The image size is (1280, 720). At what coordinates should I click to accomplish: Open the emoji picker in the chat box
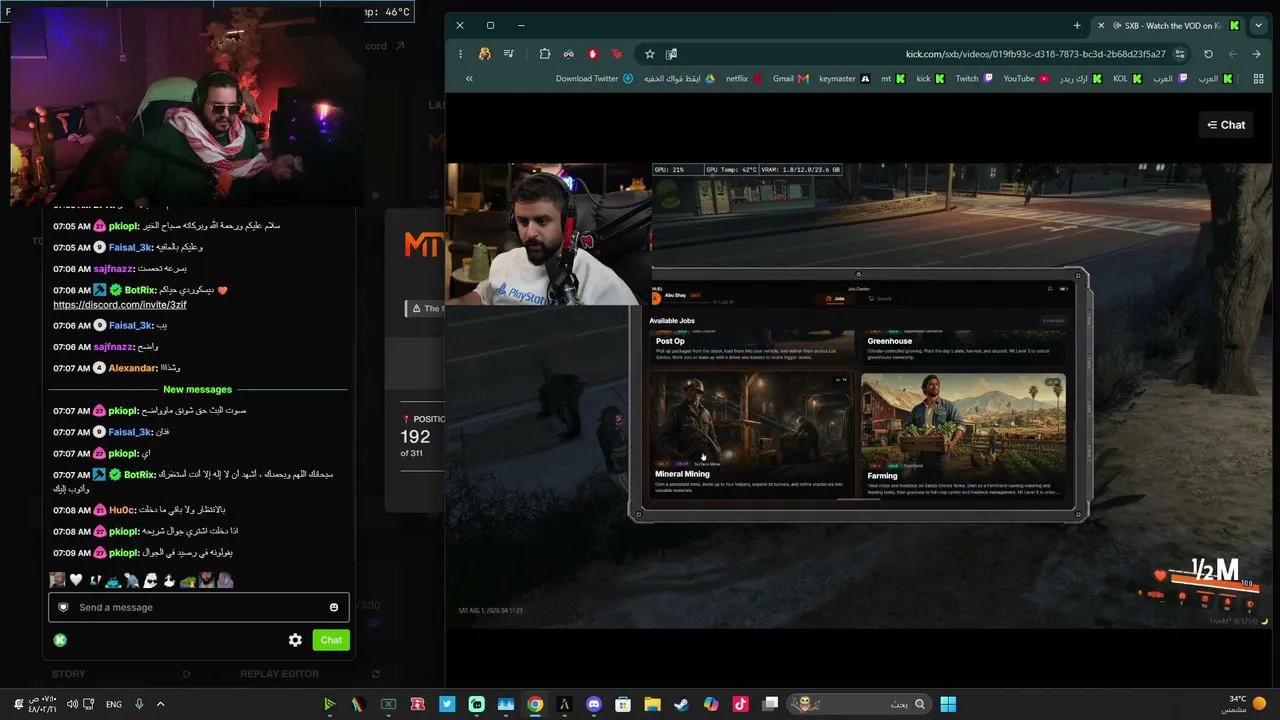(x=334, y=607)
